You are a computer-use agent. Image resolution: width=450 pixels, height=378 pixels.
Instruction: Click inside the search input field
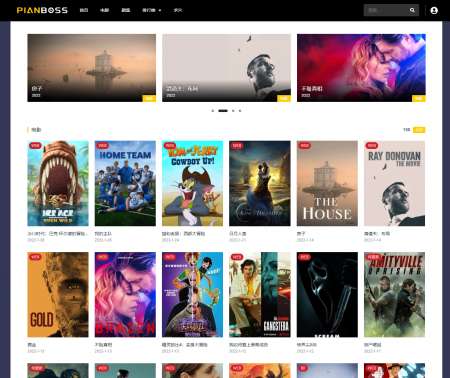(387, 10)
